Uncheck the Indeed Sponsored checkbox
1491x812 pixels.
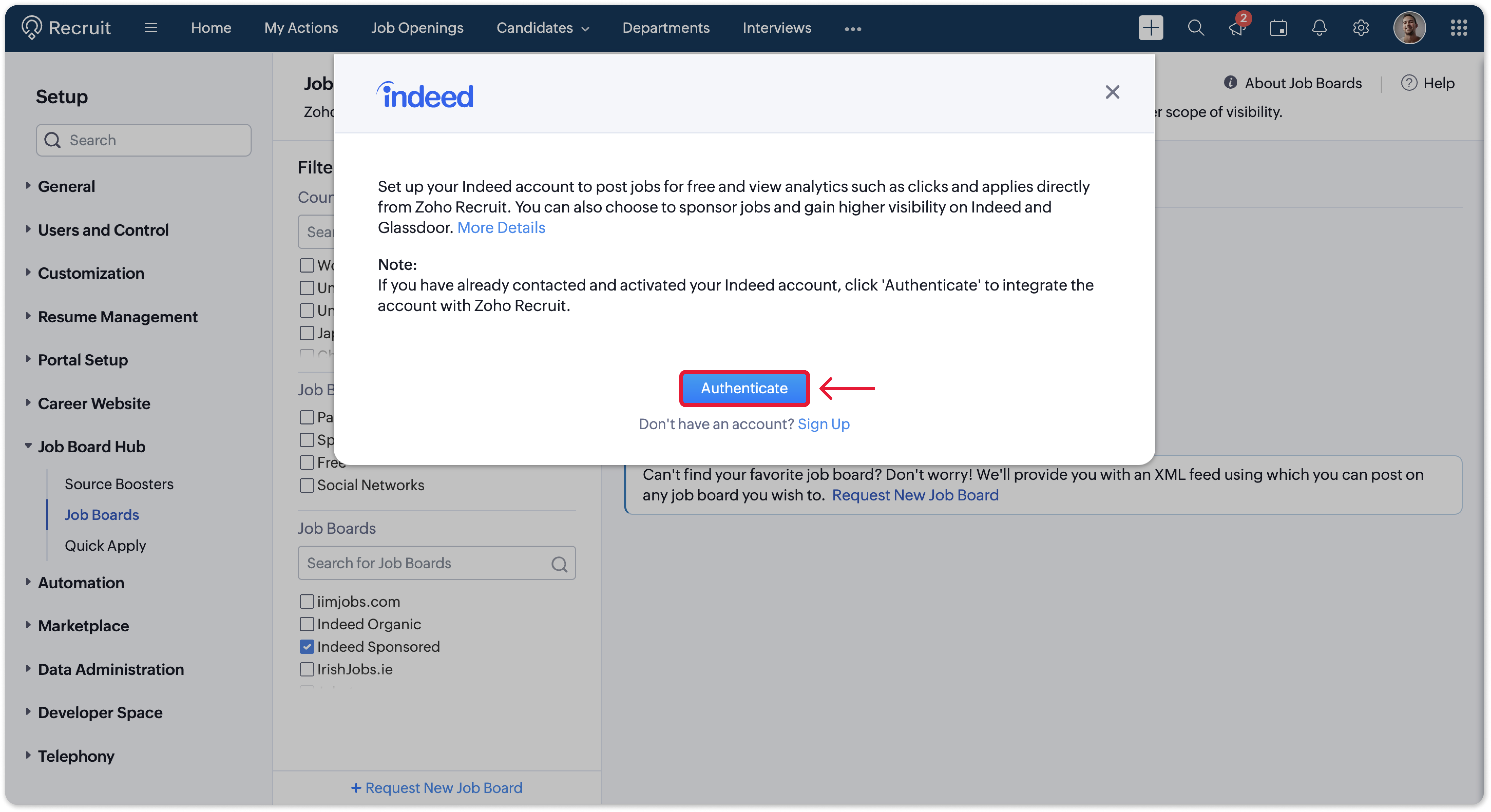point(307,646)
